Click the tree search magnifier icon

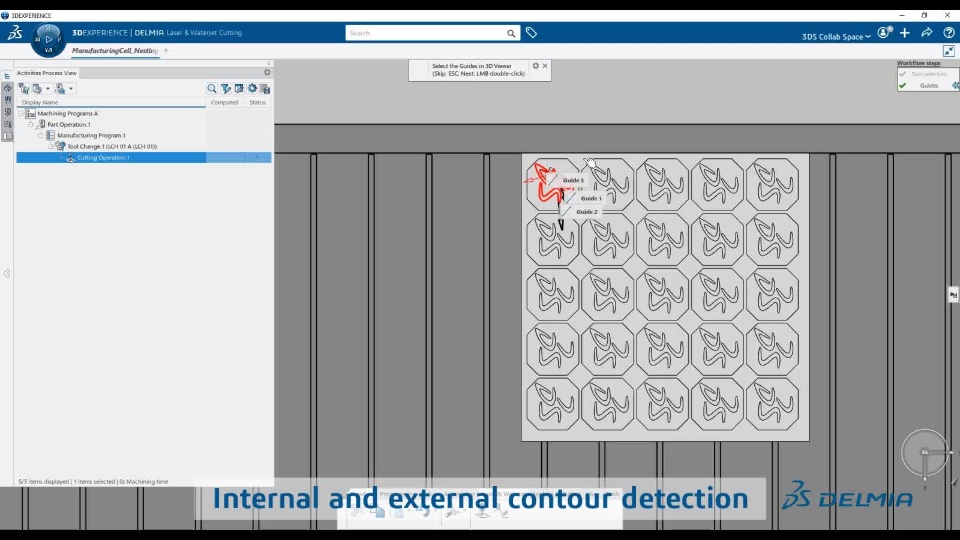pyautogui.click(x=212, y=89)
